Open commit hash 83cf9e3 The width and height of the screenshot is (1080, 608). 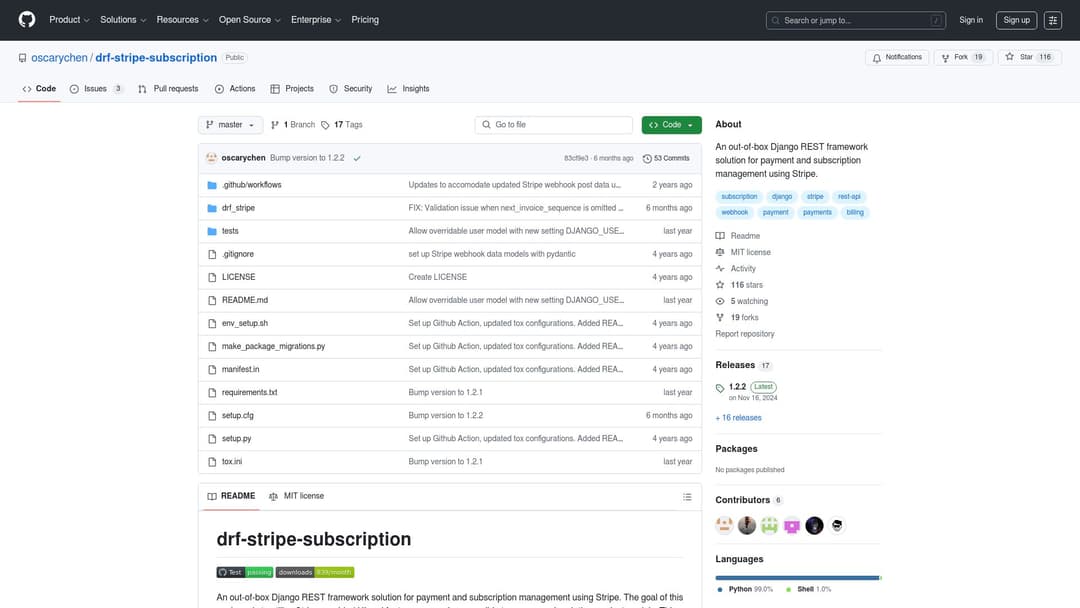pyautogui.click(x=576, y=158)
